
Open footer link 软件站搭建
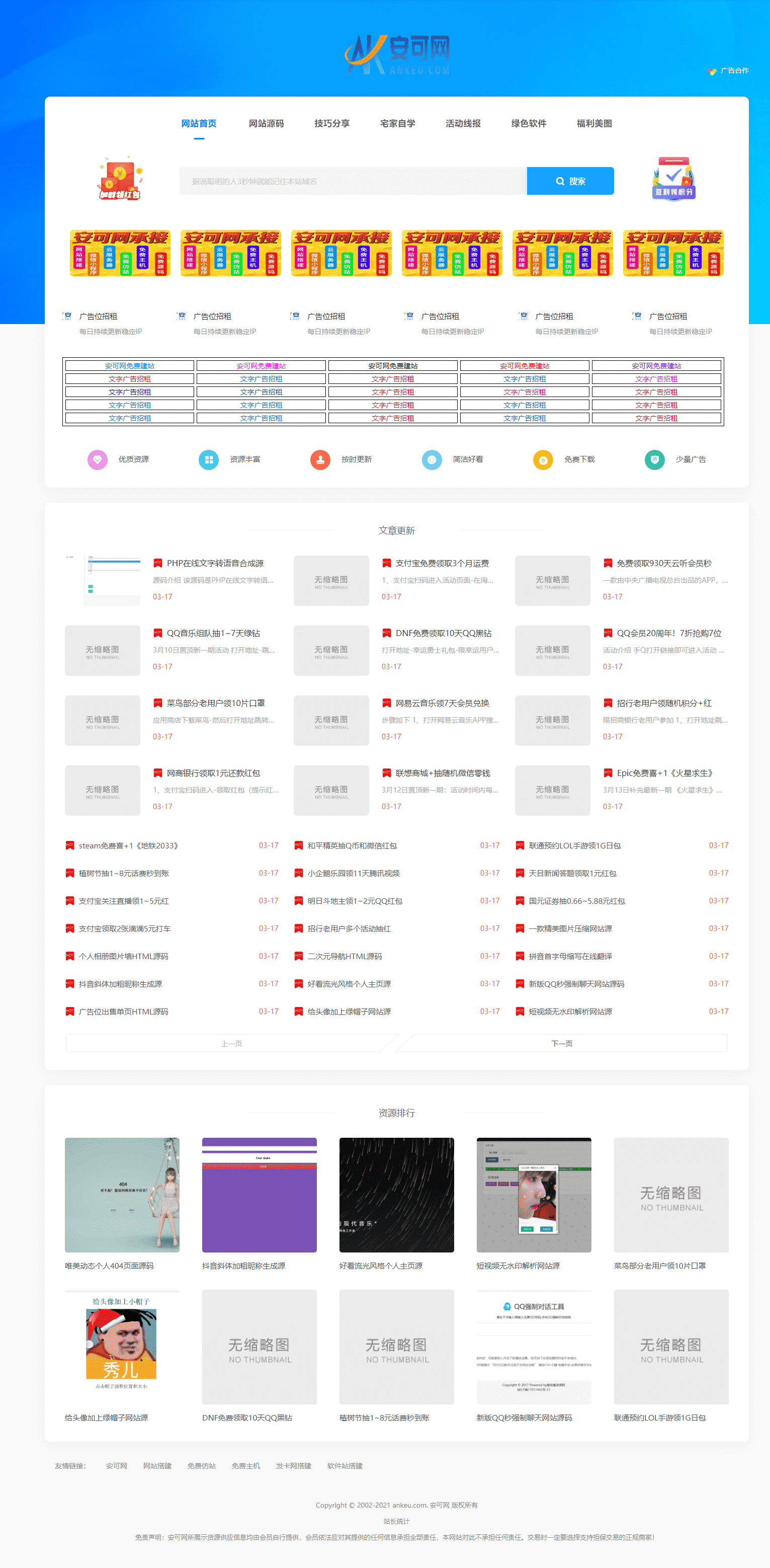pos(345,1466)
